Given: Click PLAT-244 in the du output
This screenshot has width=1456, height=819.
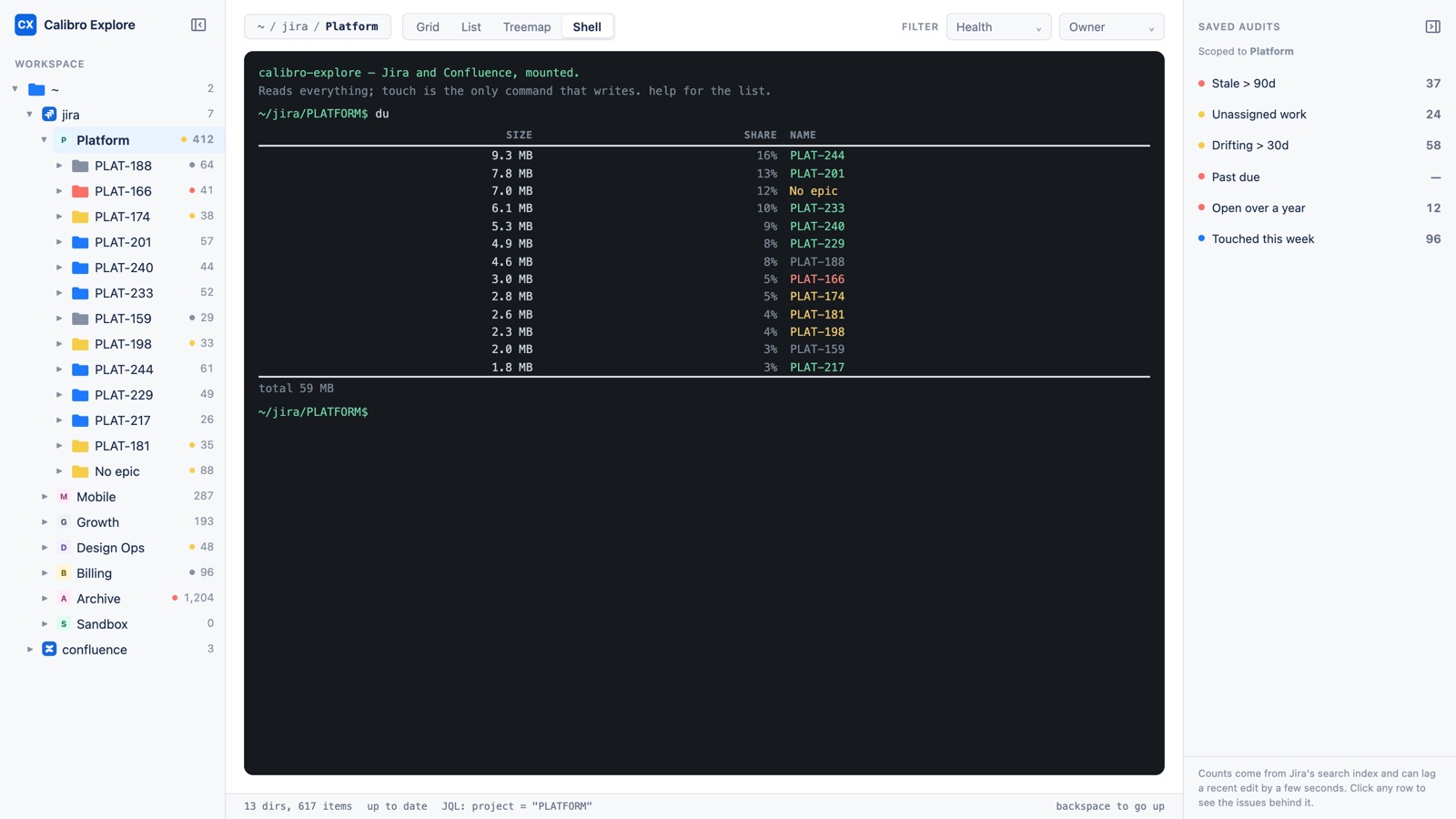Looking at the screenshot, I should 817,156.
